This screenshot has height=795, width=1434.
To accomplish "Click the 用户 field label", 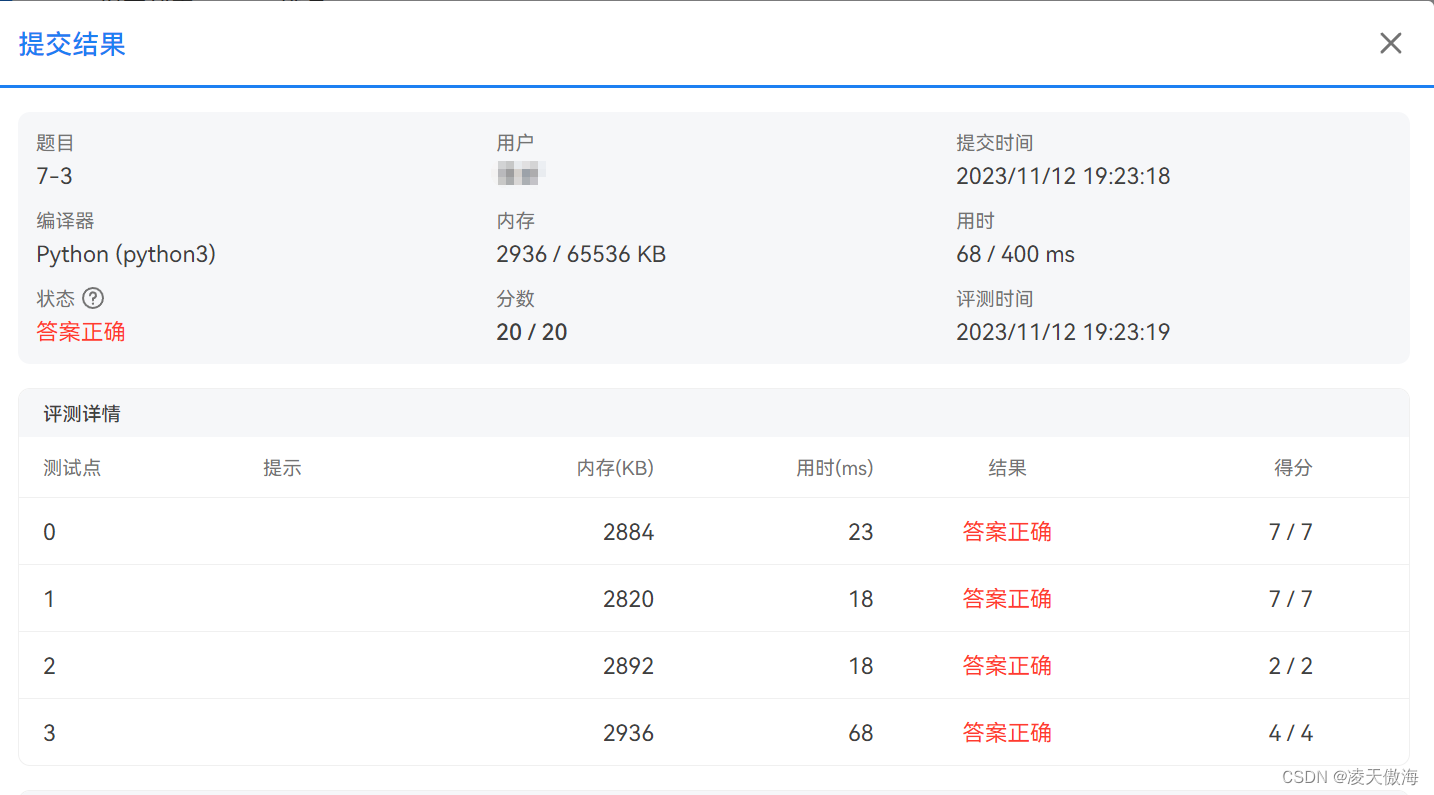I will point(515,143).
